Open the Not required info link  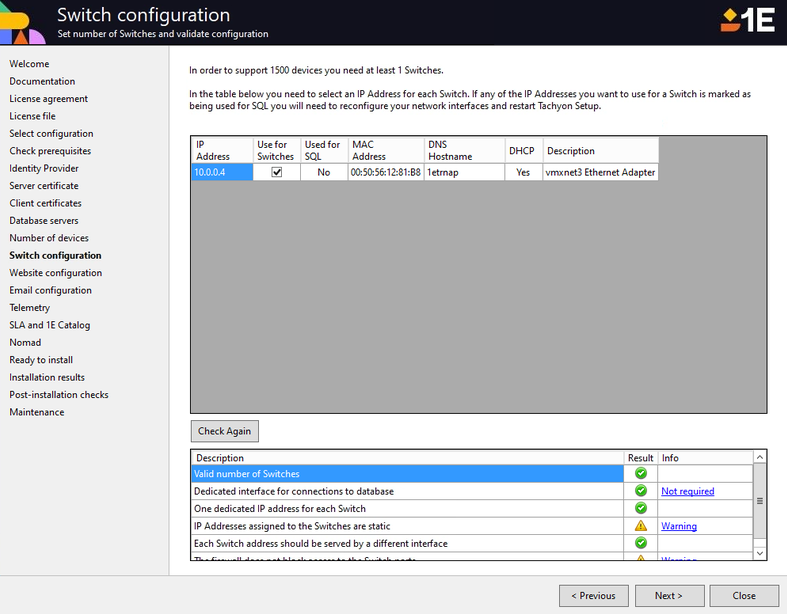[x=687, y=491]
